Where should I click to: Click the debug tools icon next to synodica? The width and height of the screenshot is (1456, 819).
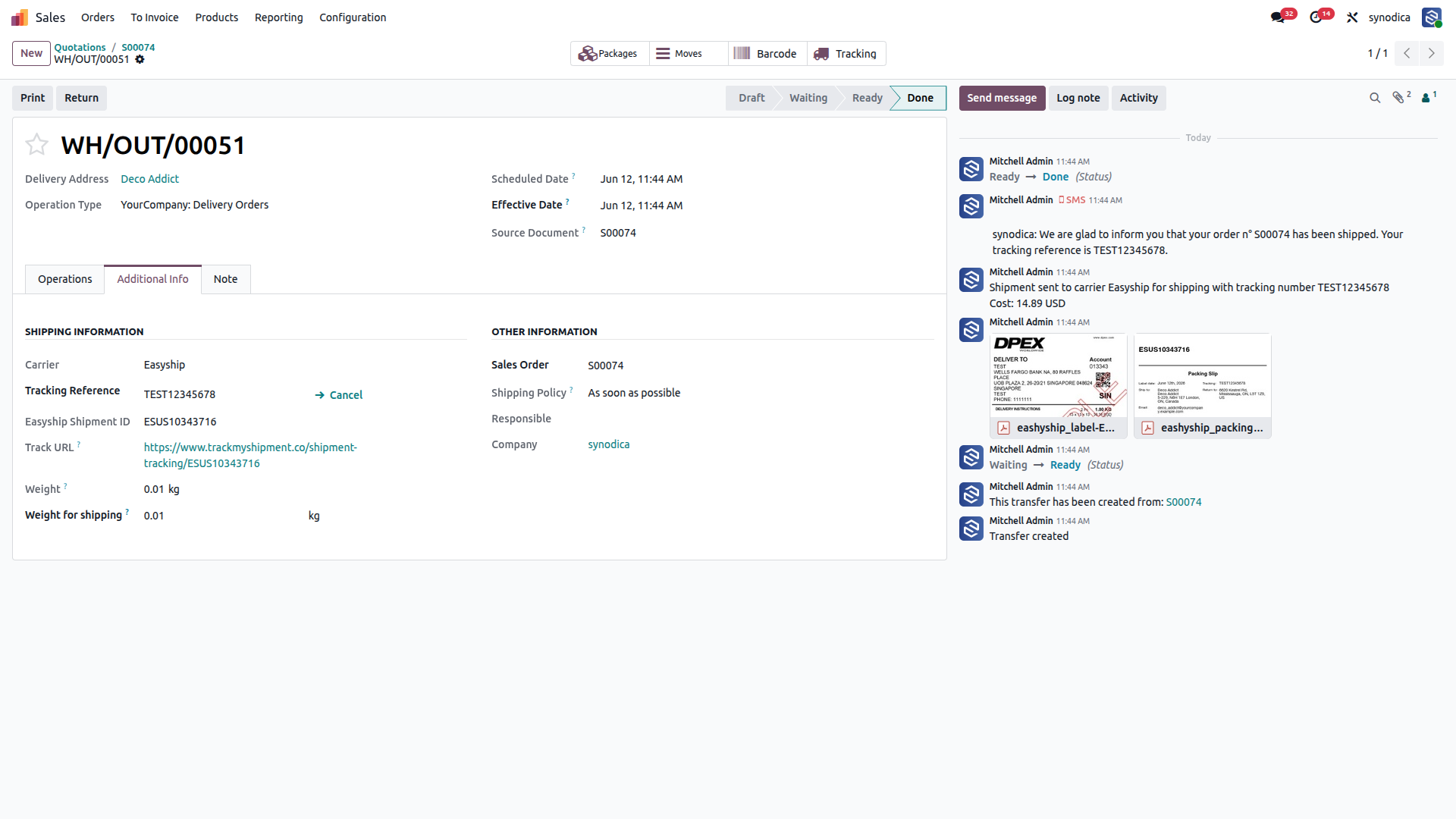click(x=1352, y=17)
